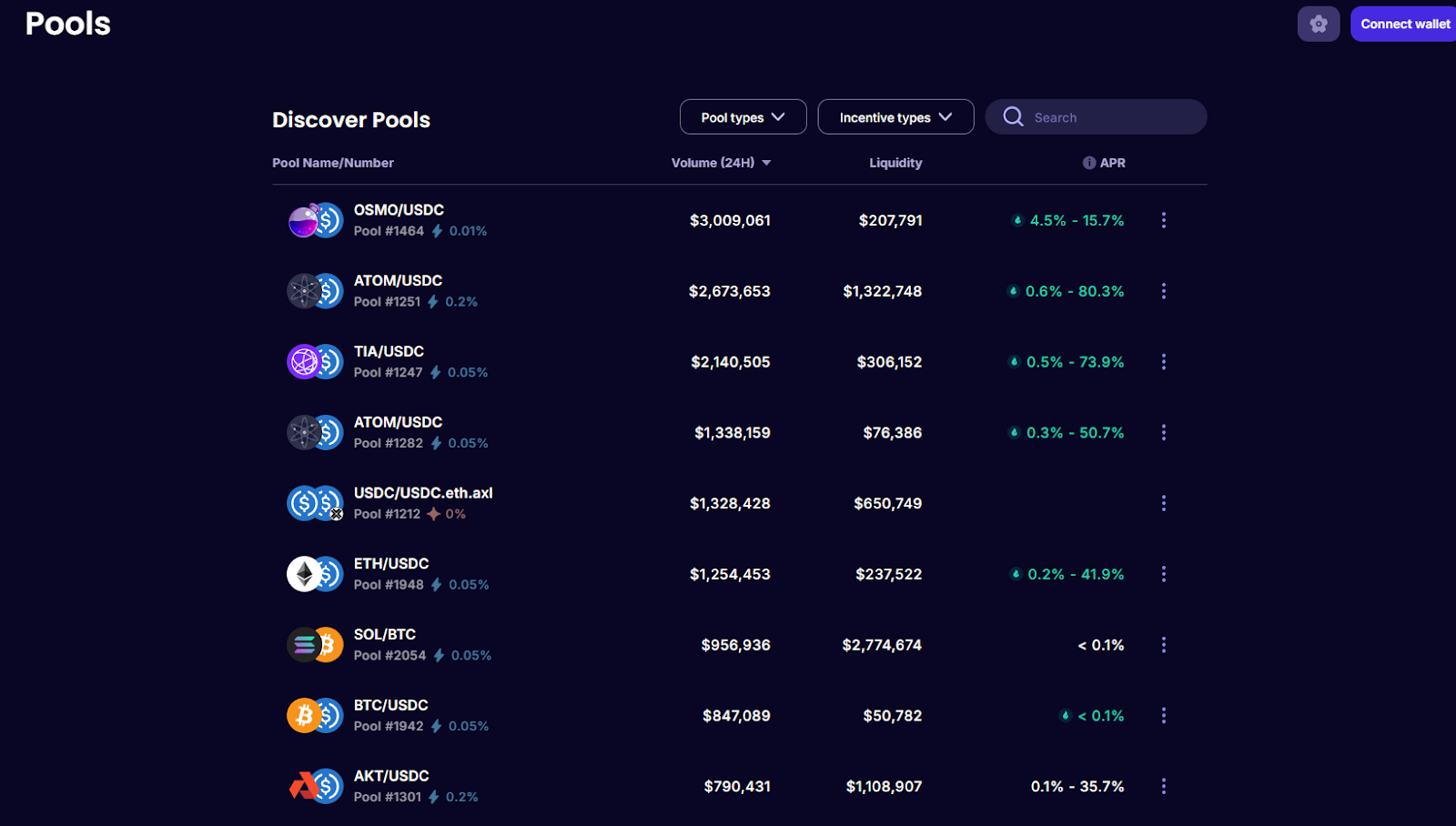Image resolution: width=1456 pixels, height=826 pixels.
Task: Click the USDC/USDC.eth.axl token pair icon
Action: (315, 503)
